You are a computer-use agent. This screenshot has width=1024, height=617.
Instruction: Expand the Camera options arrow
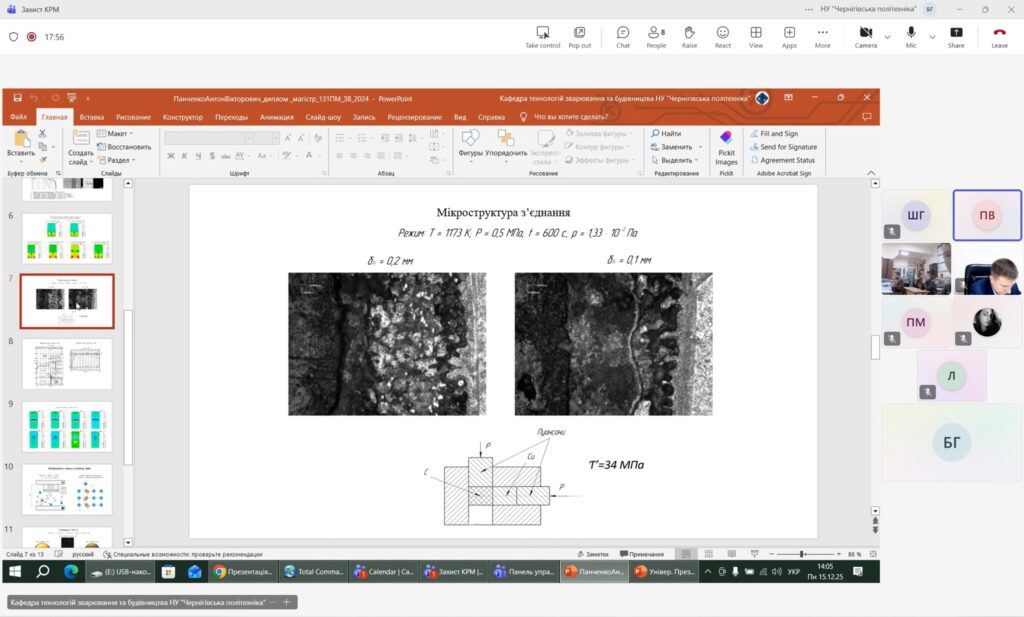point(887,37)
